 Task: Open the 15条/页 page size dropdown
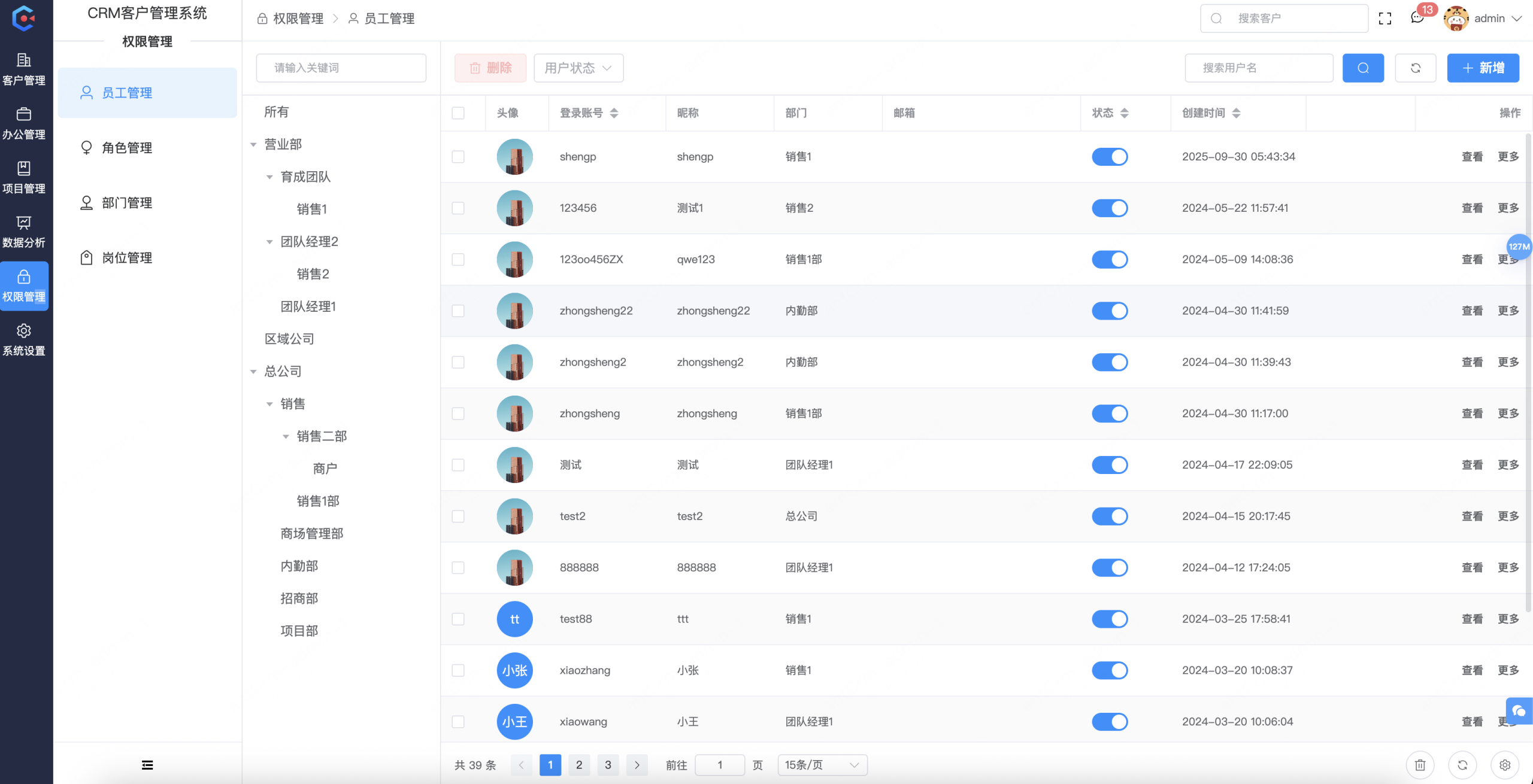click(x=821, y=764)
